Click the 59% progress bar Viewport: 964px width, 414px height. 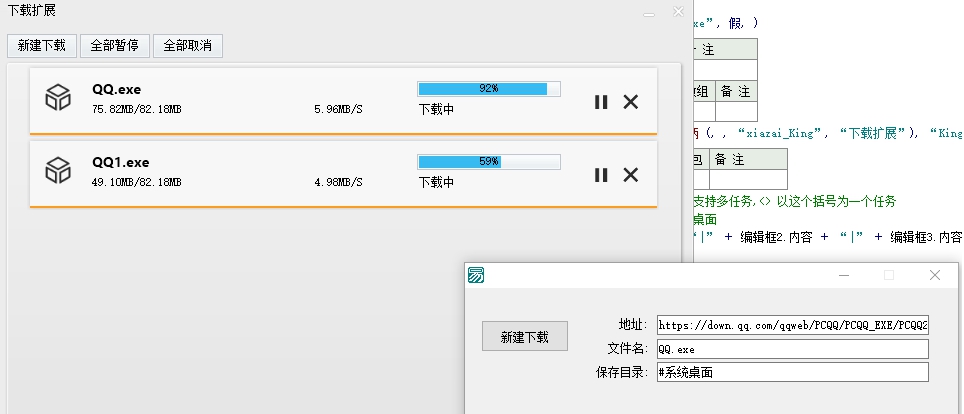488,162
